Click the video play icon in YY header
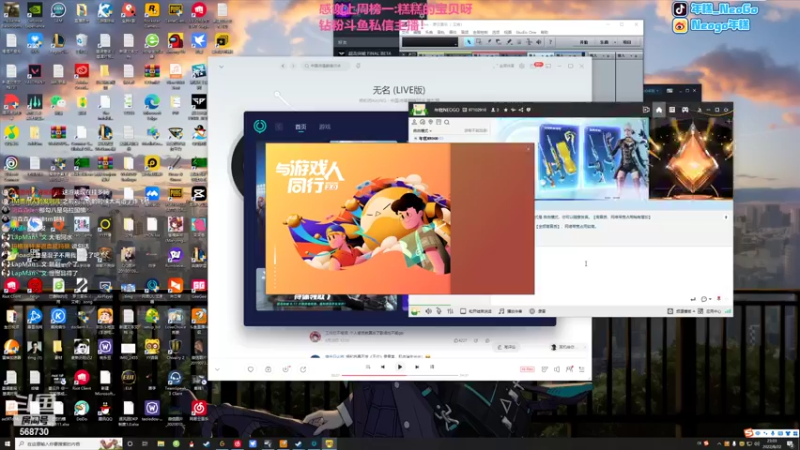 [646, 110]
